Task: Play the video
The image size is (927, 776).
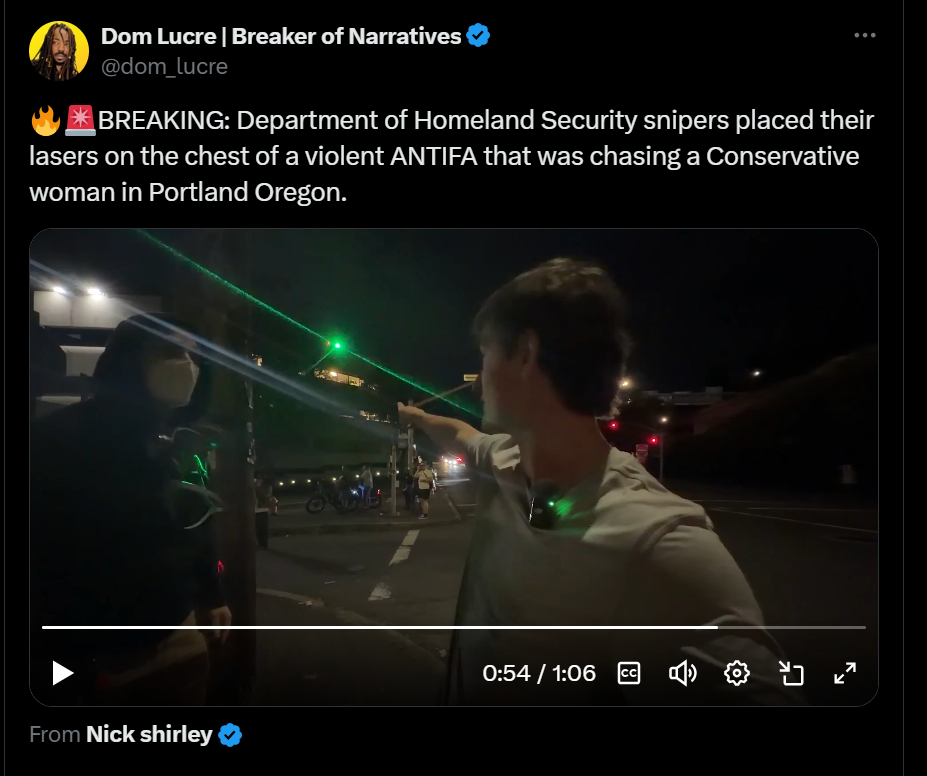Action: click(63, 673)
